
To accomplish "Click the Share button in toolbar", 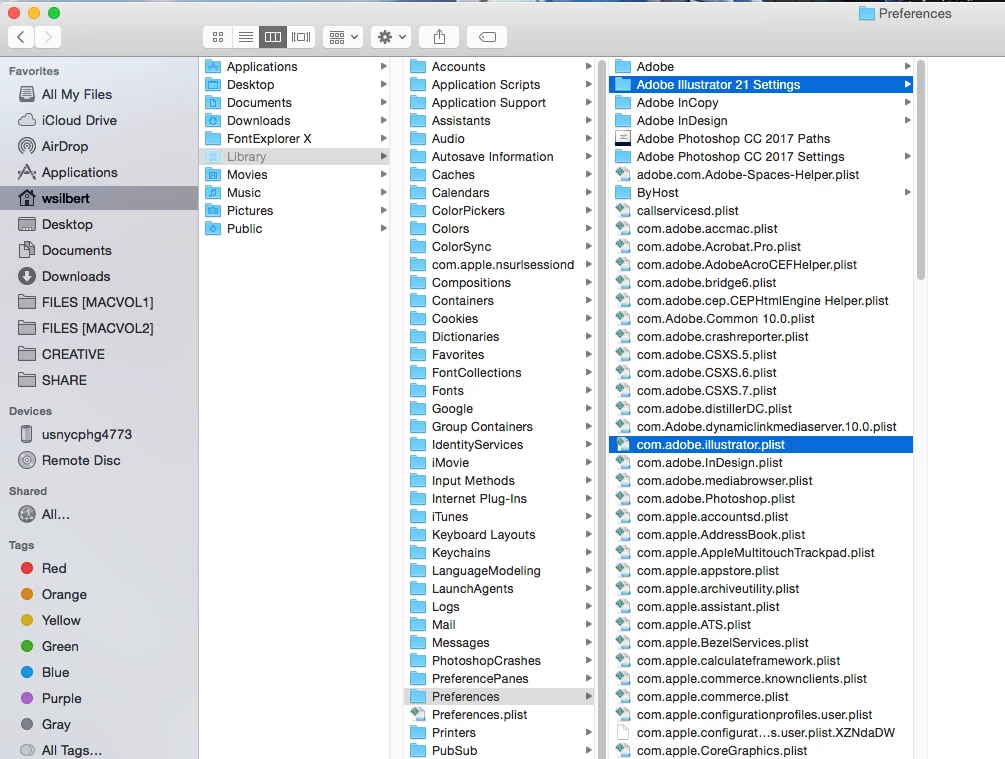I will pyautogui.click(x=439, y=37).
